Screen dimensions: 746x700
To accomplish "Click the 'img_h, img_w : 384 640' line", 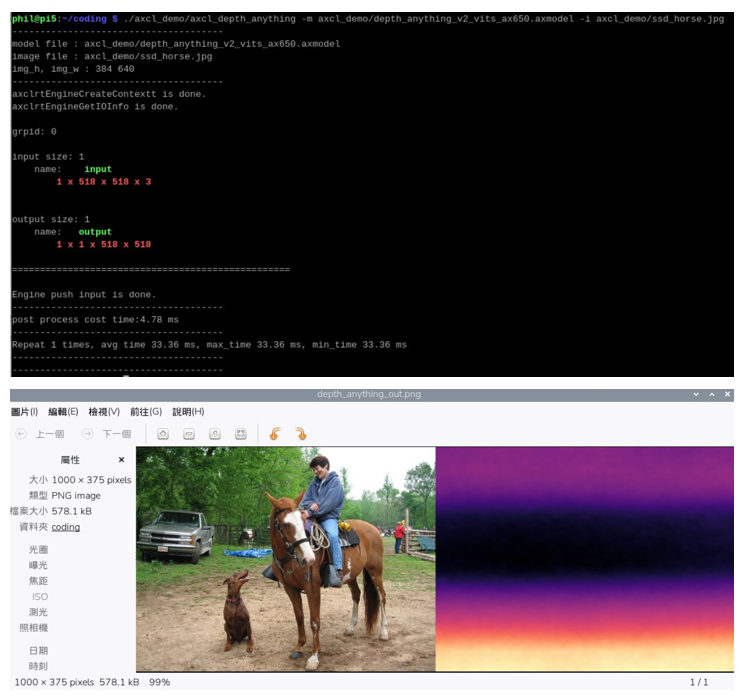I will pyautogui.click(x=73, y=69).
